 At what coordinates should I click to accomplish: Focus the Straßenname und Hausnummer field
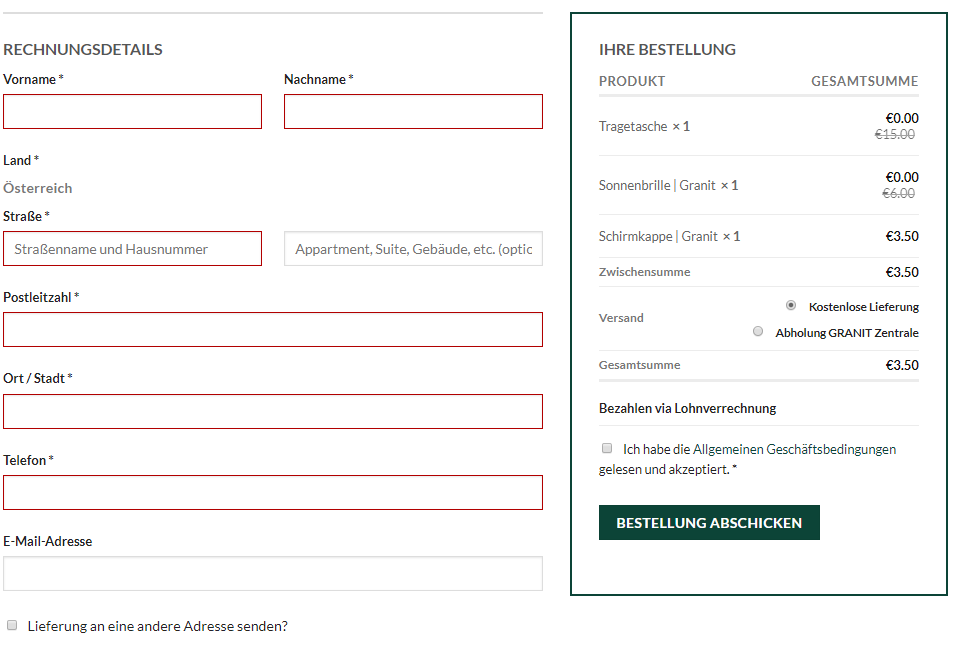132,249
